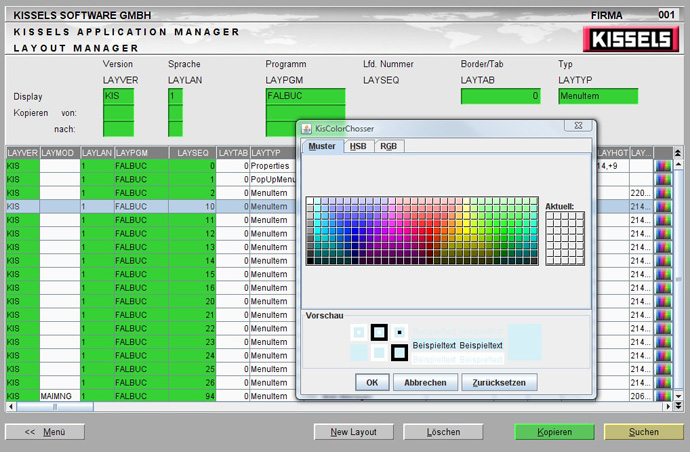Move the table's horizontal scrollbar thumb
Image resolution: width=690 pixels, height=452 pixels.
point(55,407)
